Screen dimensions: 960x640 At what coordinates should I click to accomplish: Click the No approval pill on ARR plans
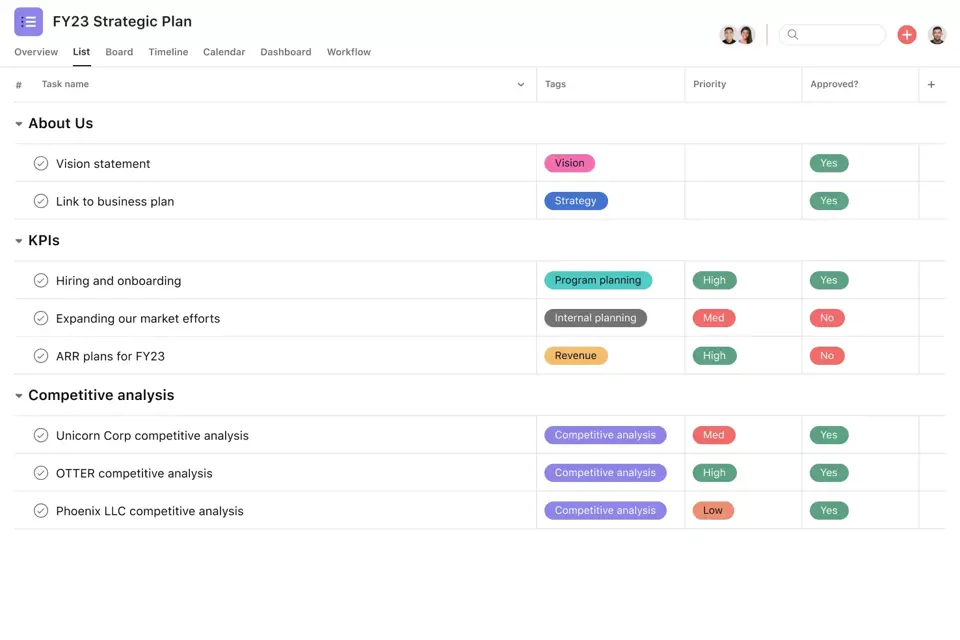coord(827,355)
